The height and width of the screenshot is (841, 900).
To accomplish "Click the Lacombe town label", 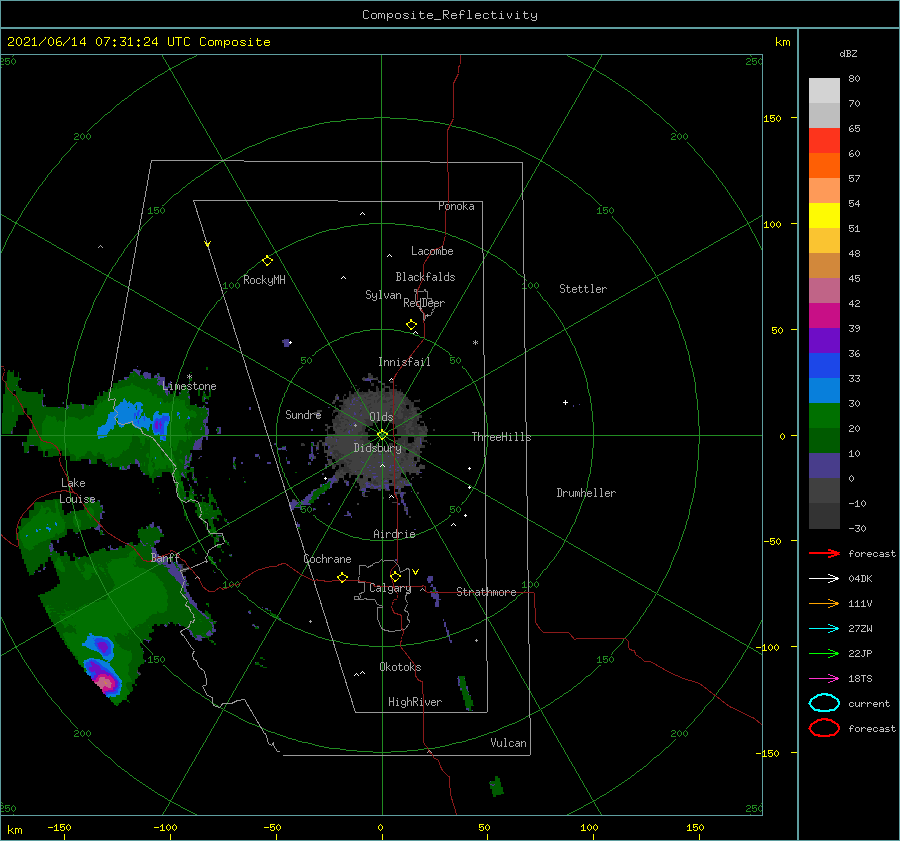I will coord(432,251).
